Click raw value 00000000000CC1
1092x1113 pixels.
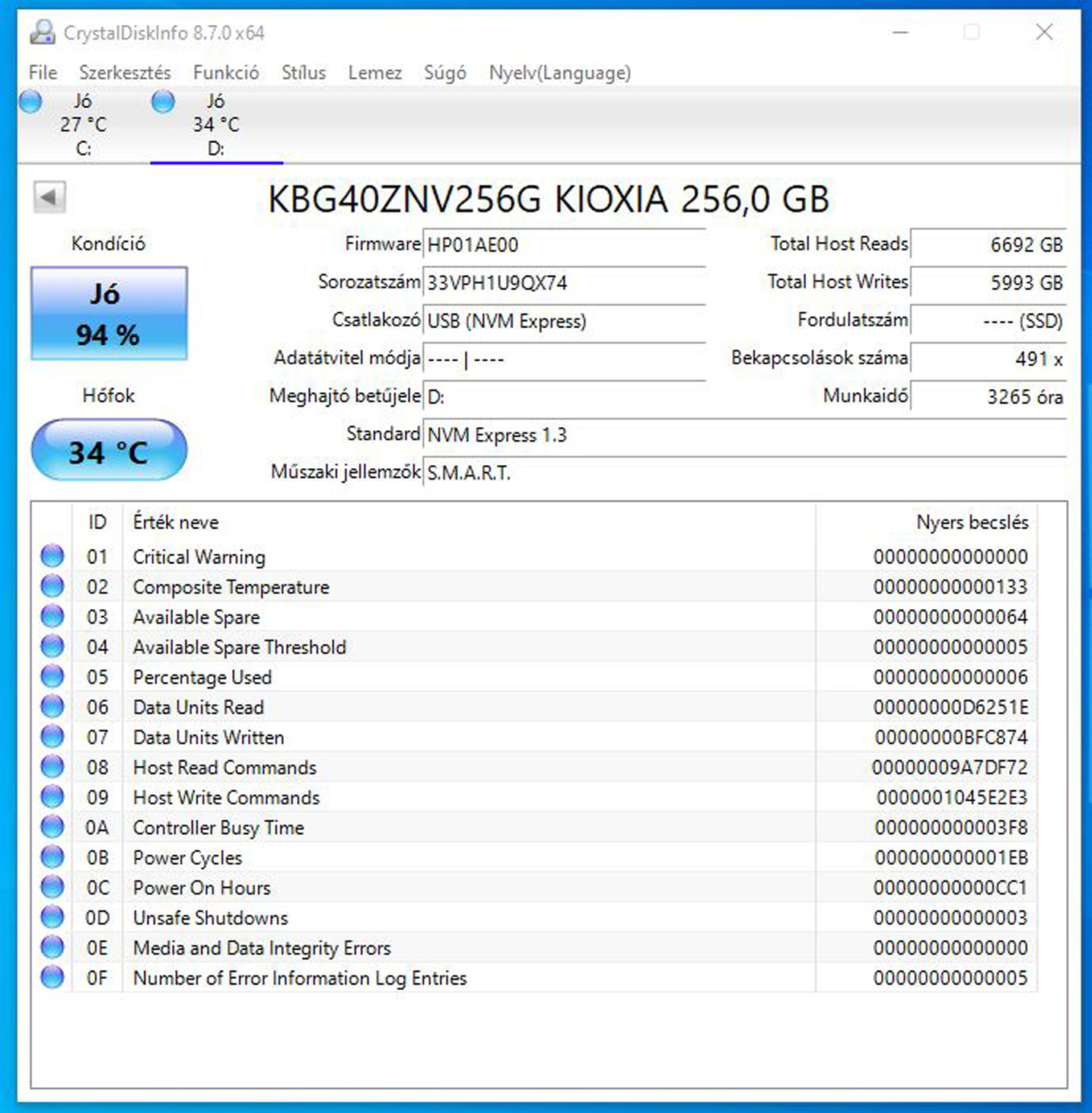click(x=950, y=888)
